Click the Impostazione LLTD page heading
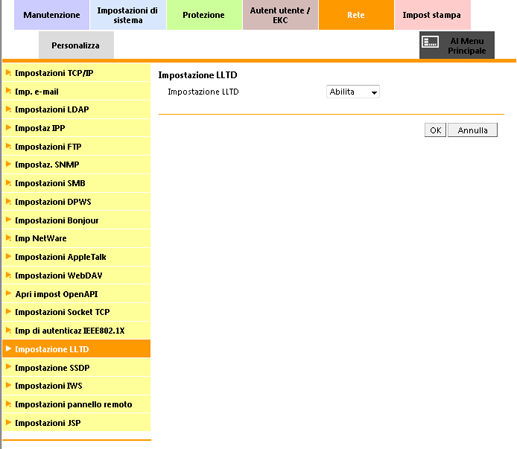 coord(198,75)
